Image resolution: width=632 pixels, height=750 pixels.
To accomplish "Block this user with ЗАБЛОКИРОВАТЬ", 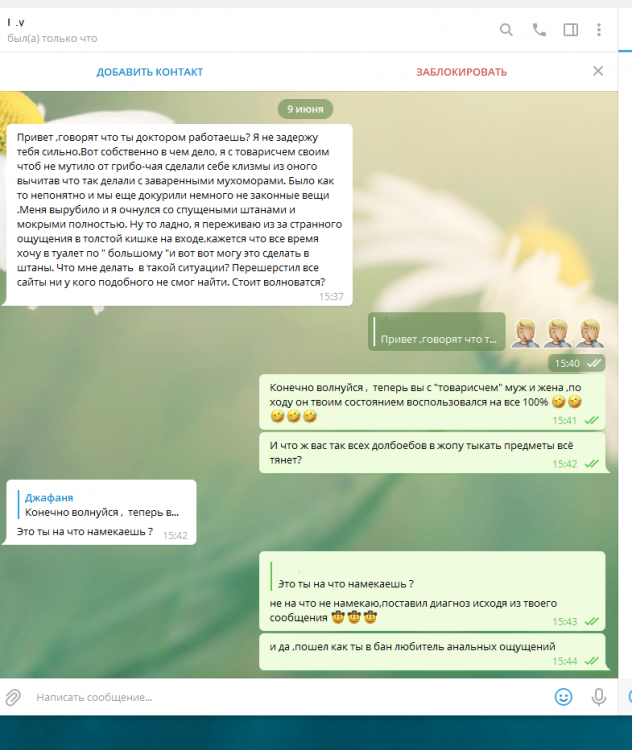I will (x=461, y=72).
